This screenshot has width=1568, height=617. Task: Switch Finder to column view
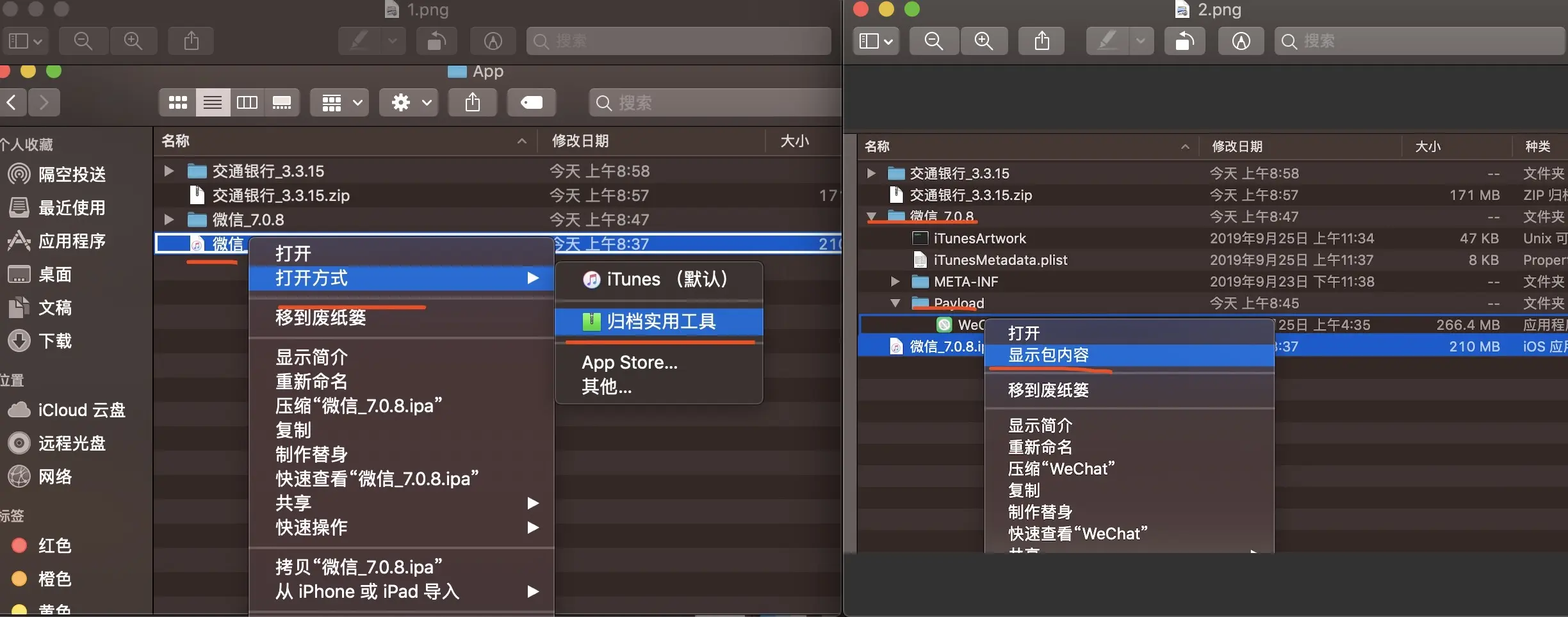(x=247, y=102)
